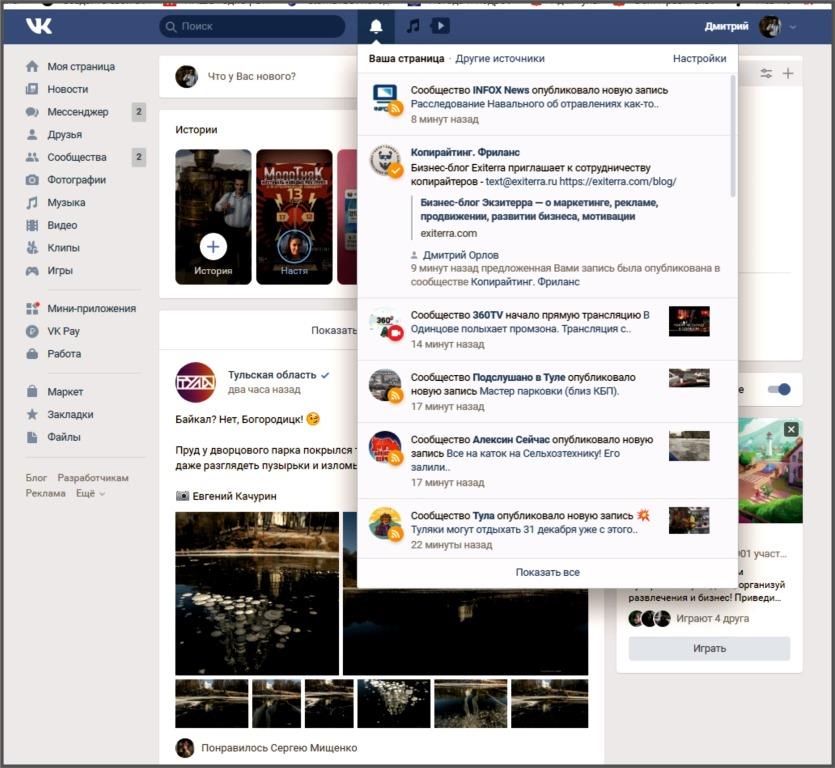Toggle the blue switch on right panel
The image size is (835, 768).
click(779, 389)
